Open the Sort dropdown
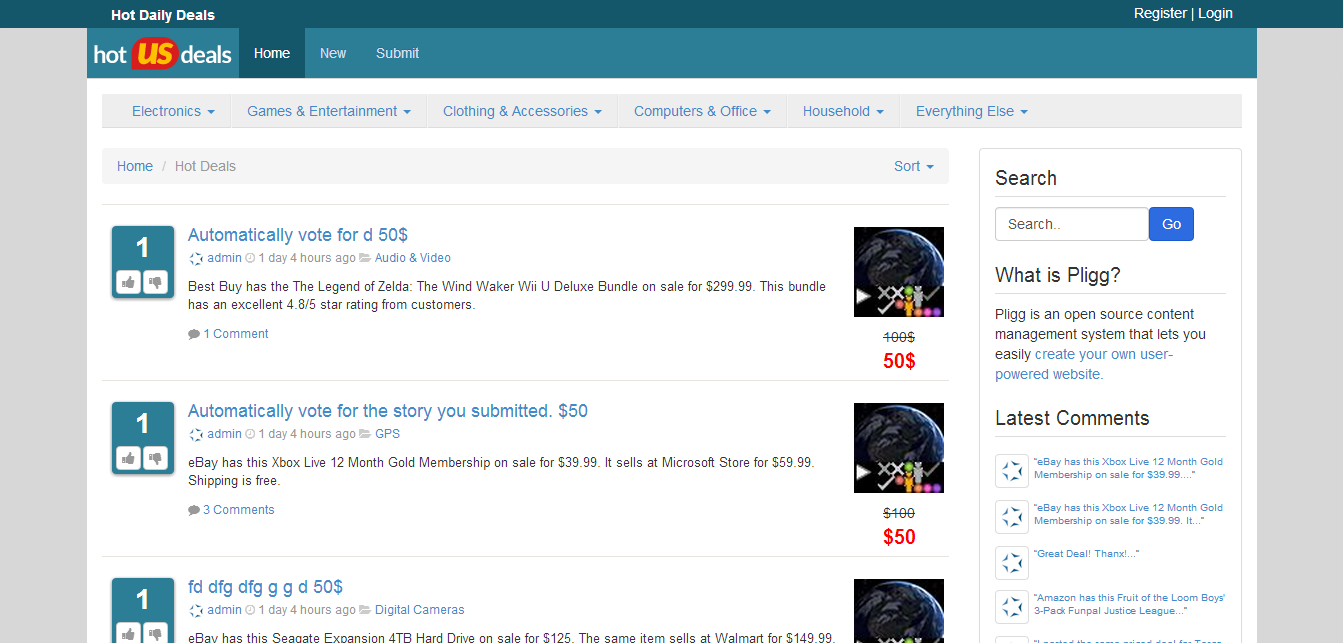This screenshot has width=1343, height=643. (x=914, y=166)
